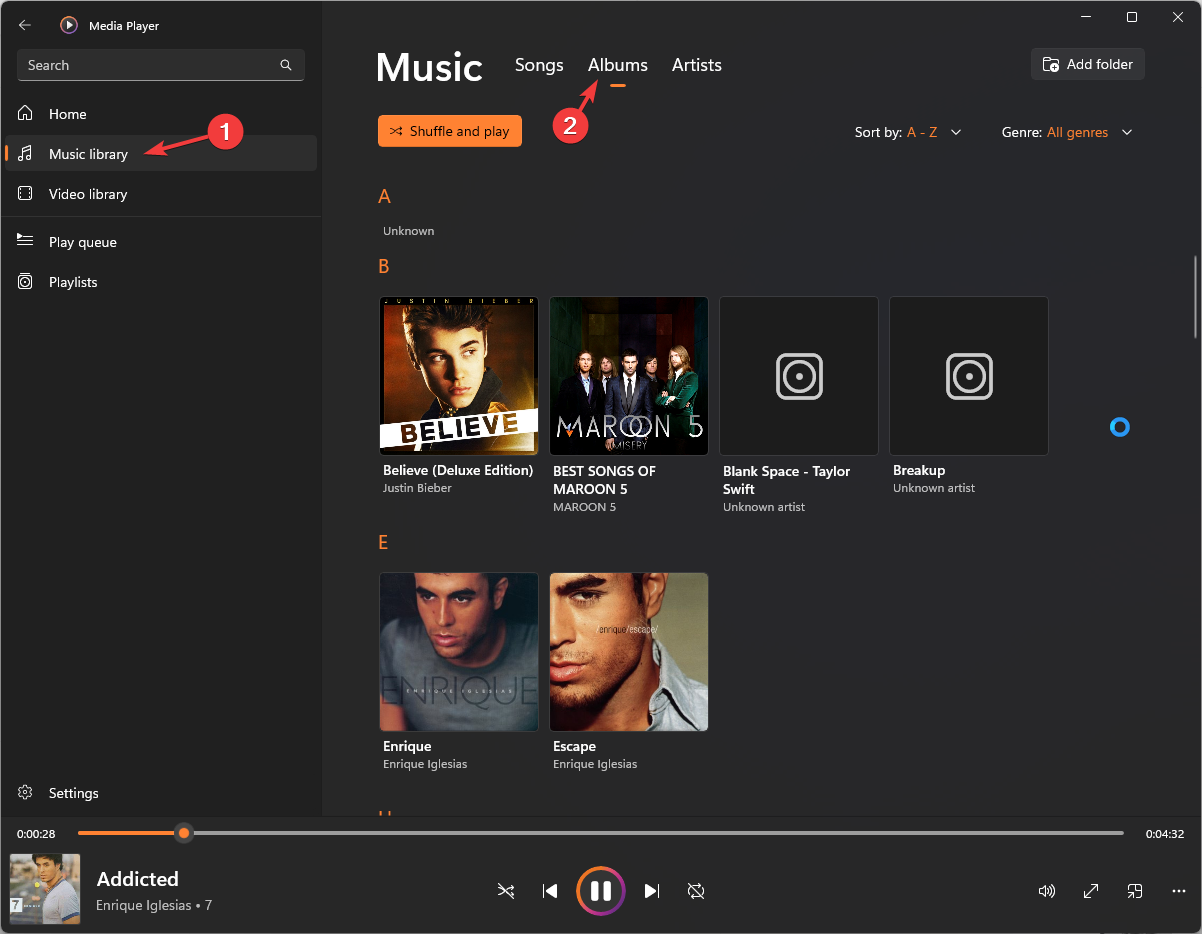Click the Addicted song title

coord(138,879)
